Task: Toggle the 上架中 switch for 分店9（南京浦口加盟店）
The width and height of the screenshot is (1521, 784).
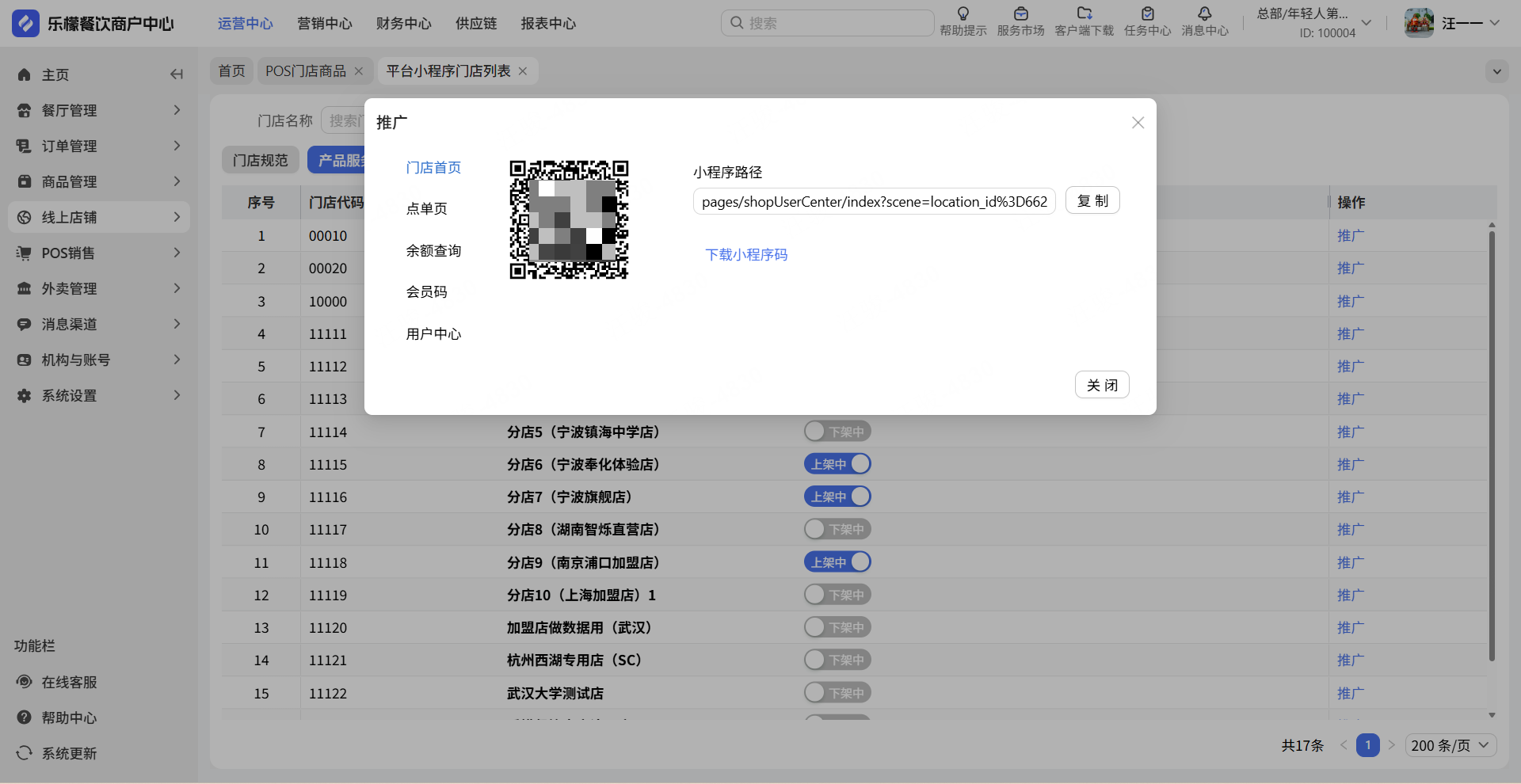Action: point(837,562)
